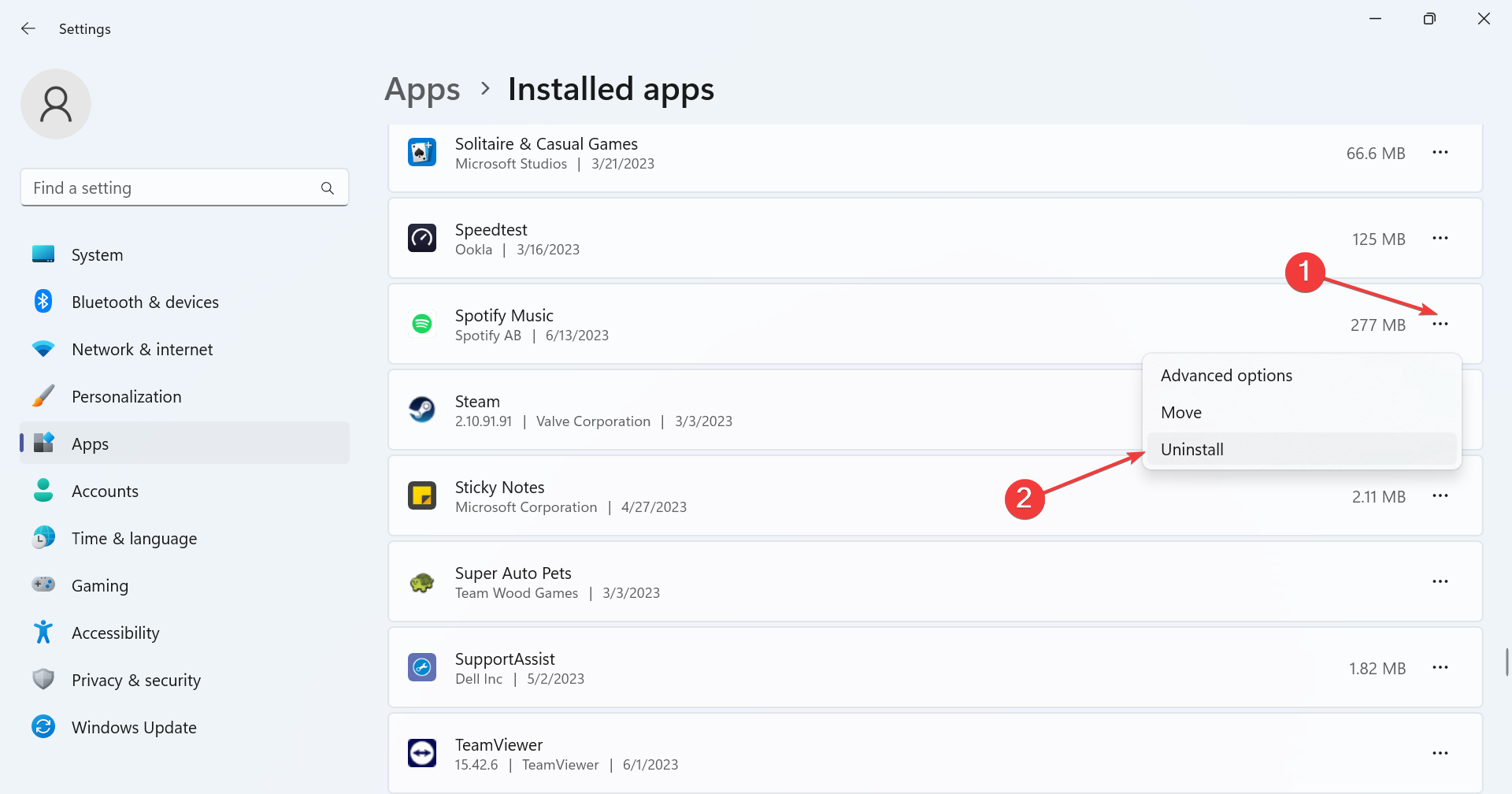Screen dimensions: 1512x794
Task: Click the Apps breadcrumb link
Action: point(422,90)
